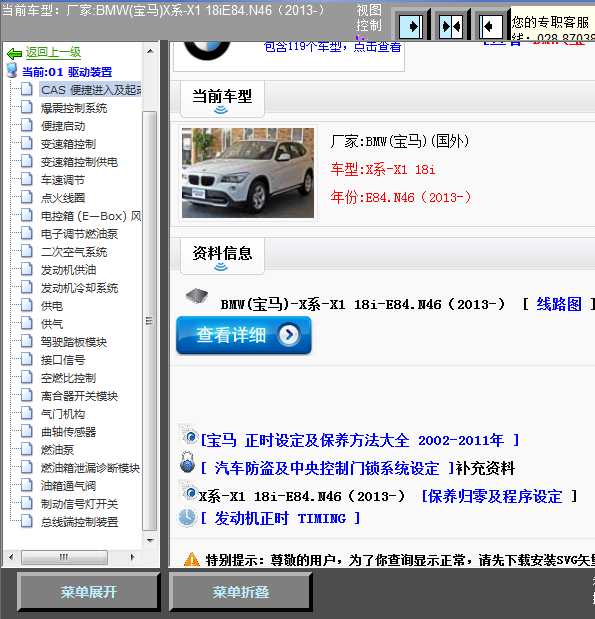Screen dimensions: 595x619
Task: Select 燃油箱泄漏诊断模块 item
Action: point(90,468)
